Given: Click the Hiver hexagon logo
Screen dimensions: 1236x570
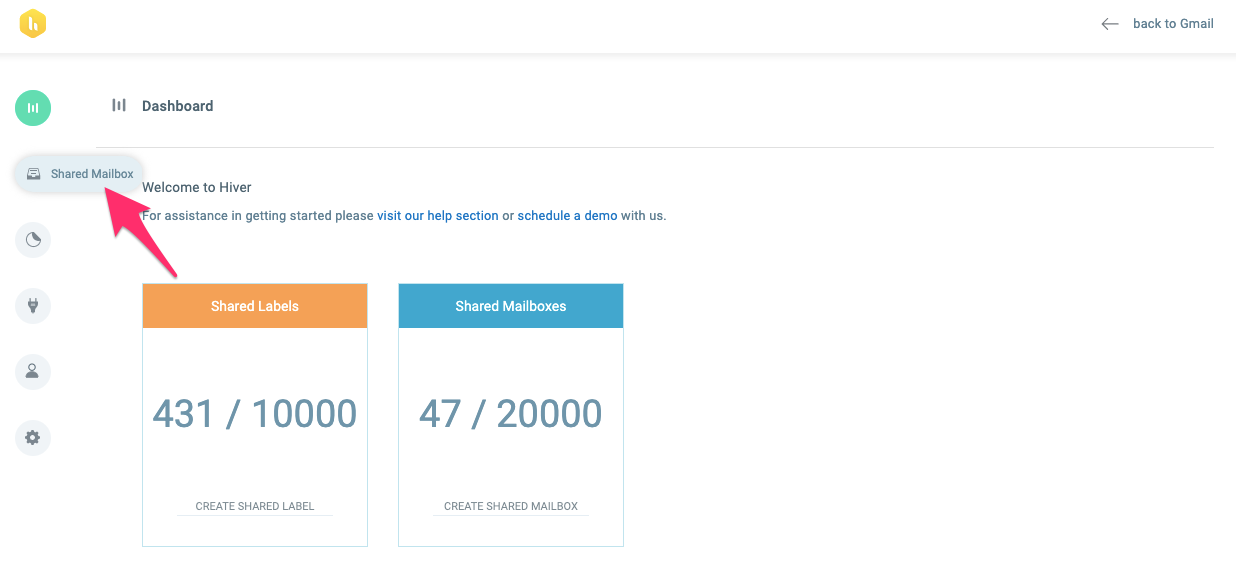Looking at the screenshot, I should 33,25.
